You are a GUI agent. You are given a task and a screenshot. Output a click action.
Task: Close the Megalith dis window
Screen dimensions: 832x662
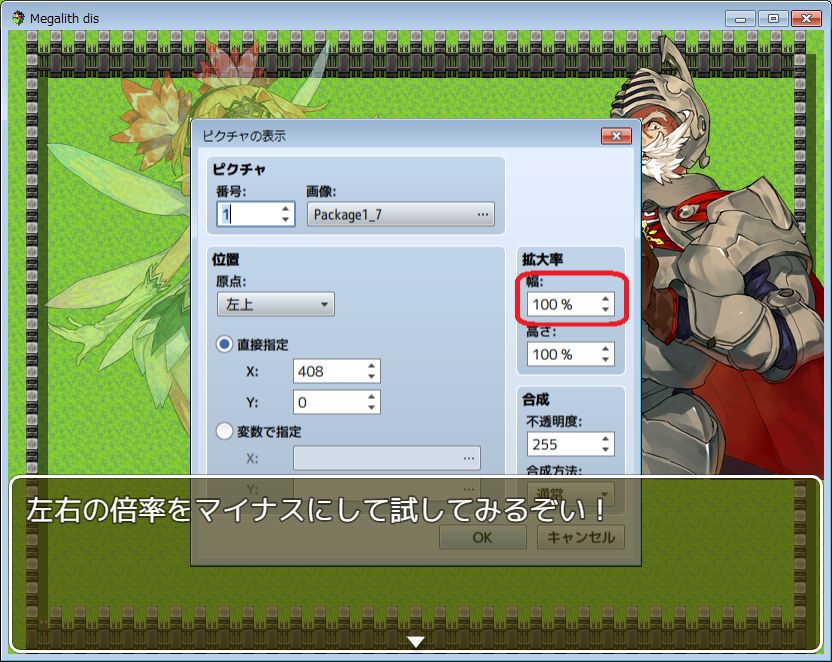pyautogui.click(x=806, y=19)
